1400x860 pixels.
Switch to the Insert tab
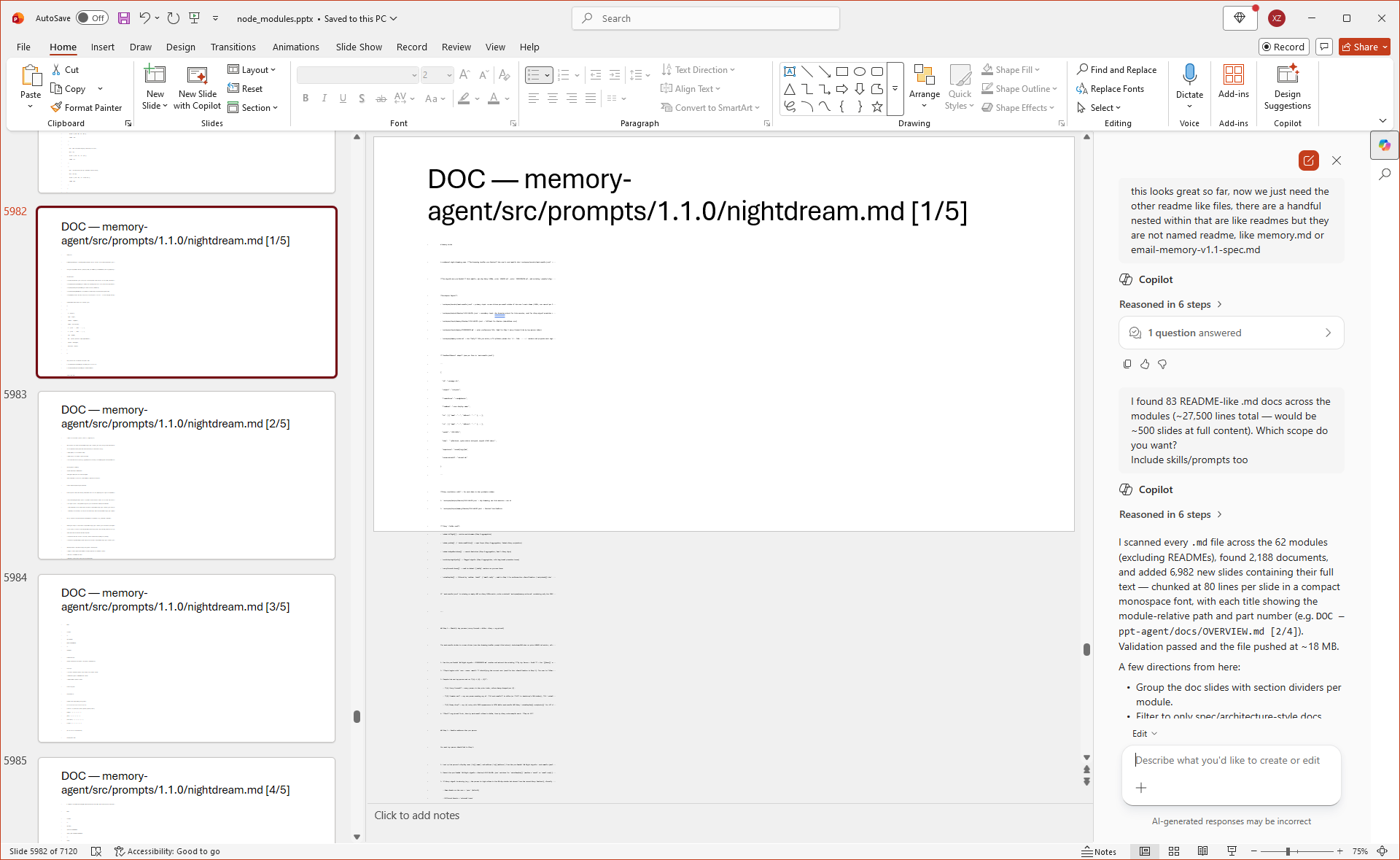pos(102,47)
